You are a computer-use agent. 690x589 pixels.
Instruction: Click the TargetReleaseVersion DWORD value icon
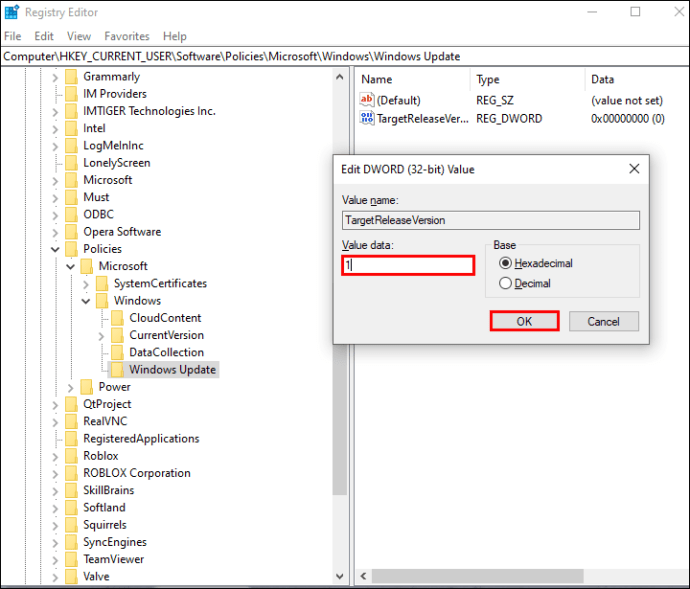point(367,118)
